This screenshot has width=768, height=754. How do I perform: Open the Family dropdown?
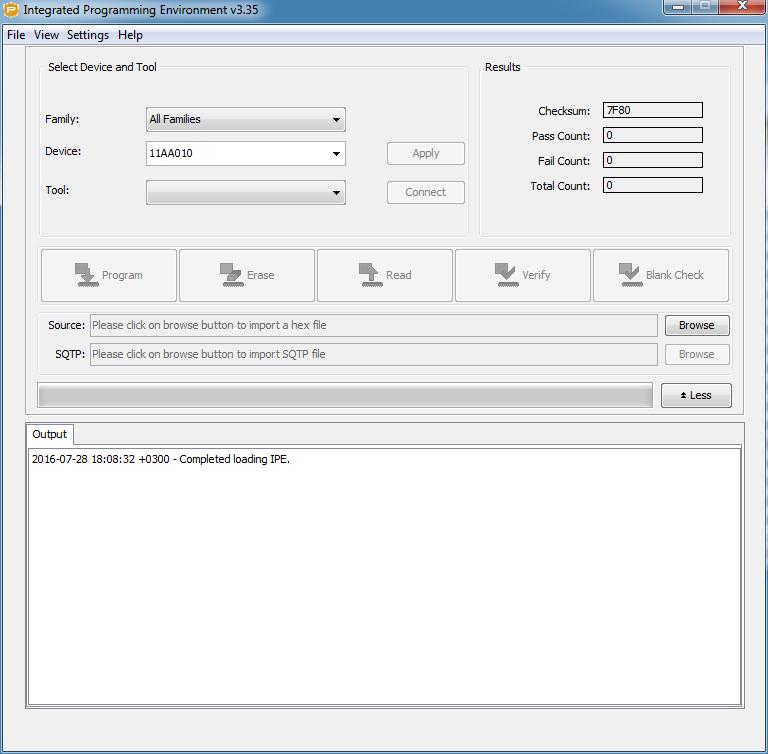[x=245, y=120]
